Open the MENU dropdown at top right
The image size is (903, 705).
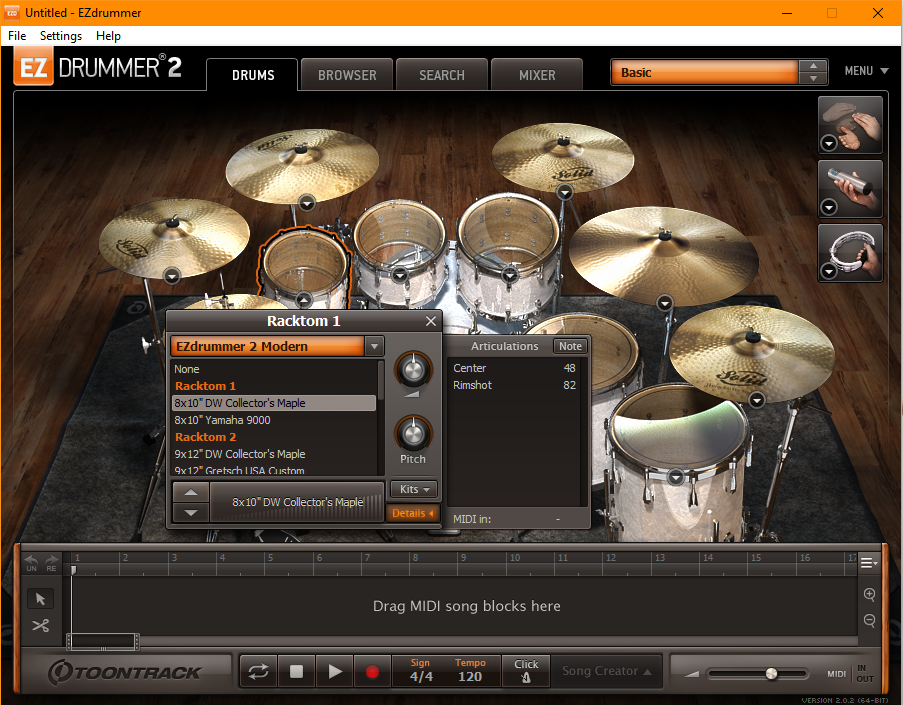tap(866, 71)
